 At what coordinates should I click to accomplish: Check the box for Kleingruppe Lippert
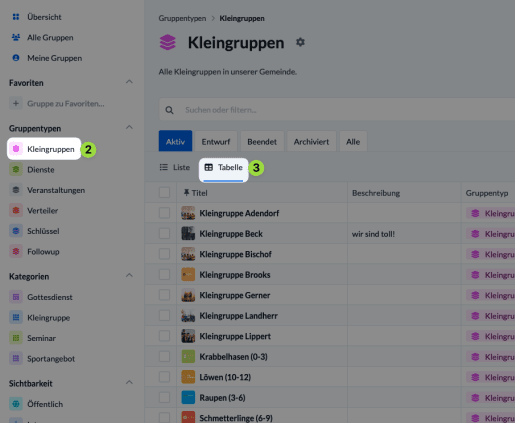click(x=164, y=336)
